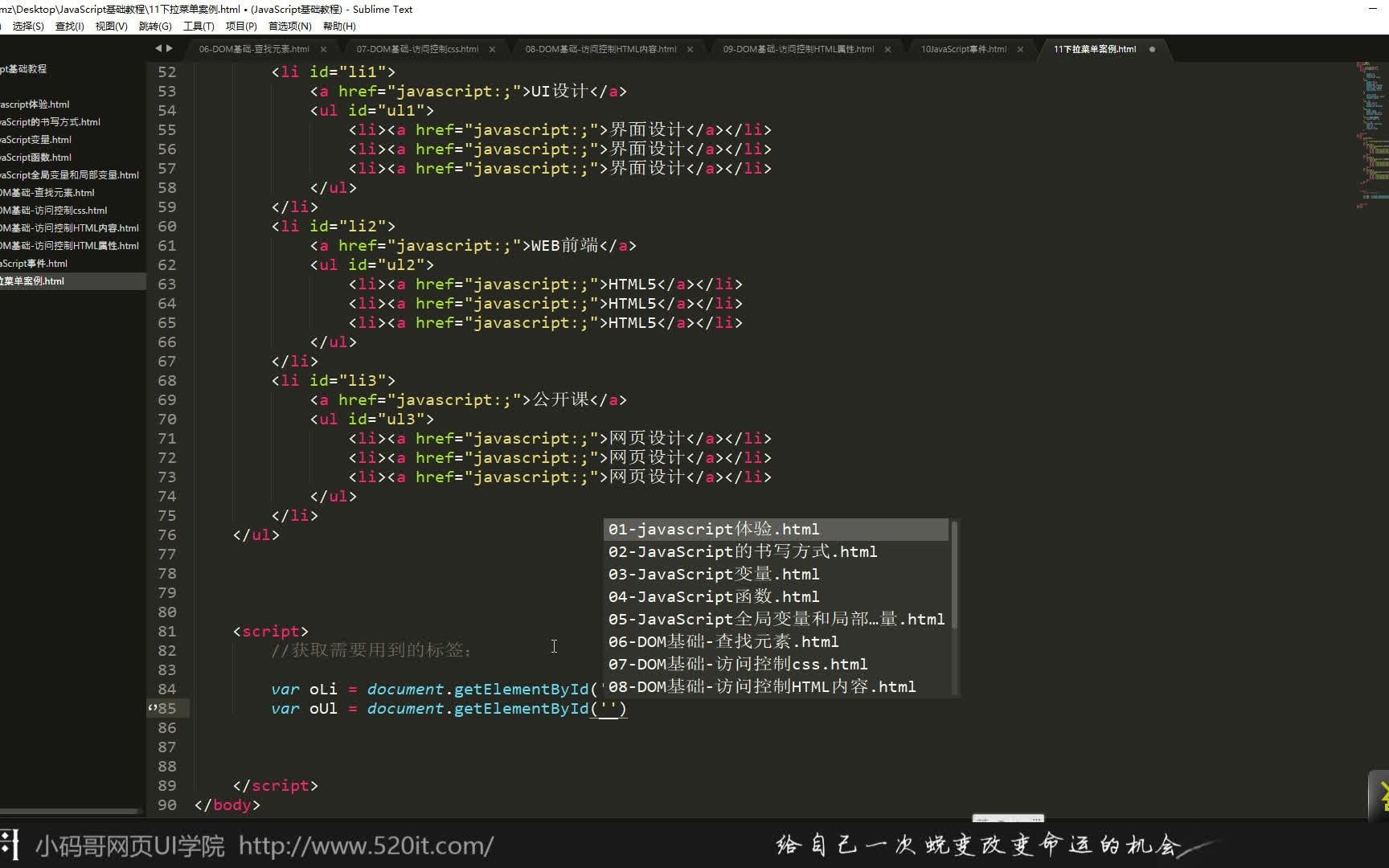Open DOM基础-访问控制css.html in the sidebar
Image resolution: width=1389 pixels, height=868 pixels.
click(x=53, y=211)
